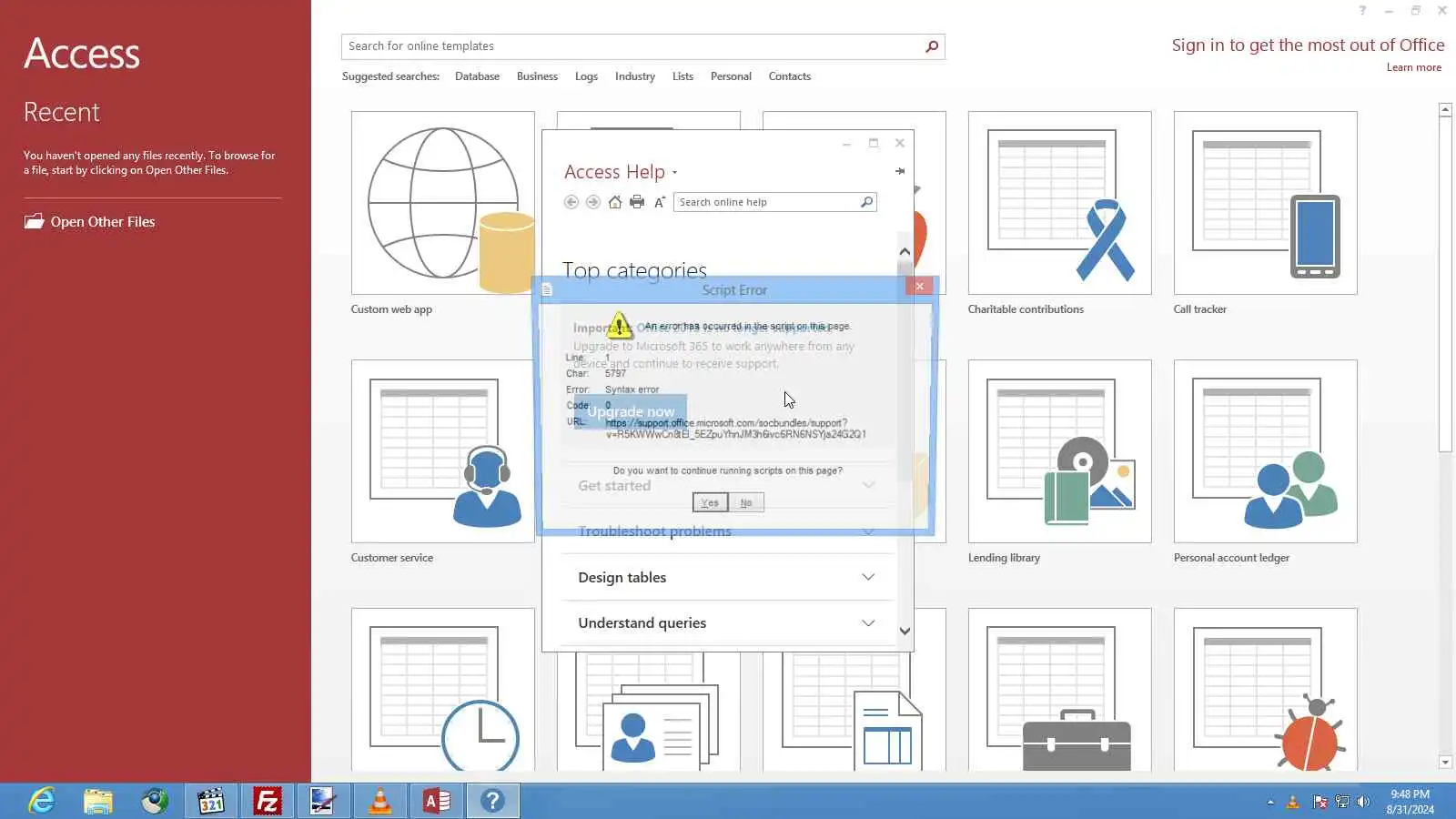The width and height of the screenshot is (1456, 819).
Task: Search suggested Personal templates
Action: (x=731, y=76)
